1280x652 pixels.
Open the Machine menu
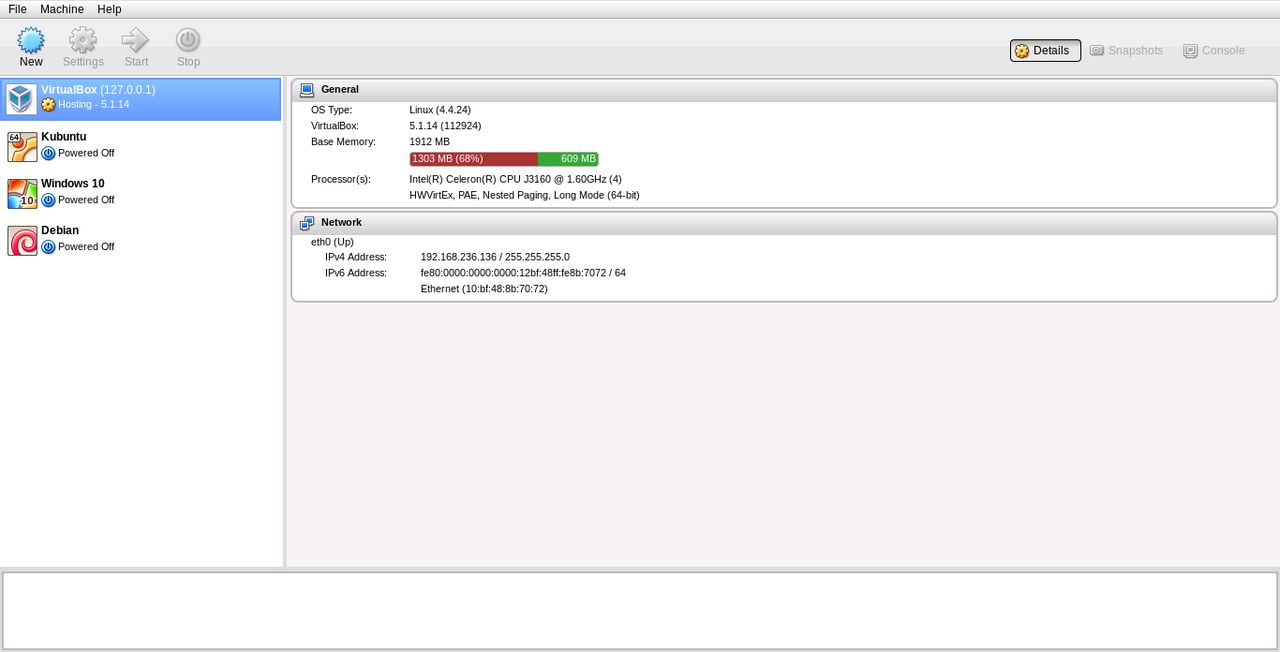click(62, 9)
